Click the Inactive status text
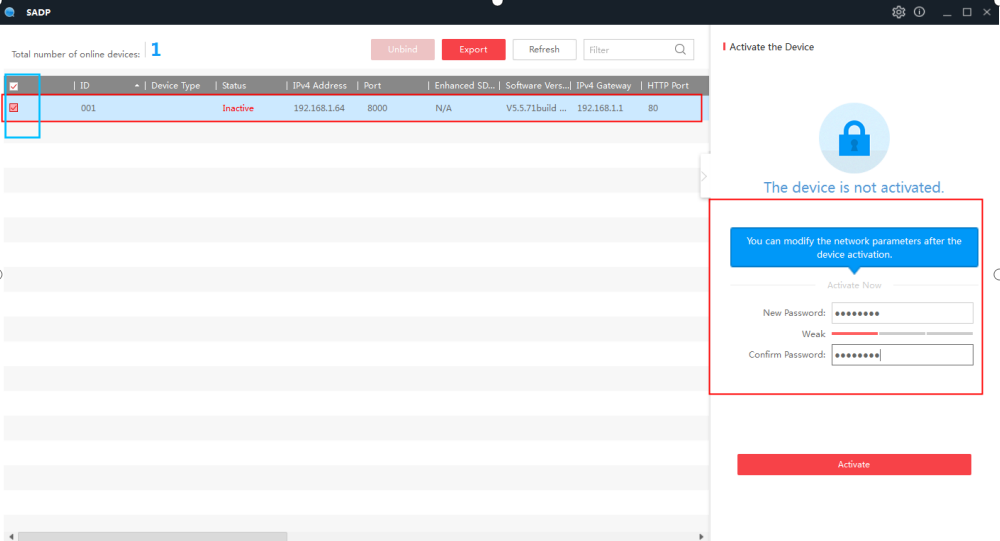This screenshot has height=541, width=1000. (238, 108)
